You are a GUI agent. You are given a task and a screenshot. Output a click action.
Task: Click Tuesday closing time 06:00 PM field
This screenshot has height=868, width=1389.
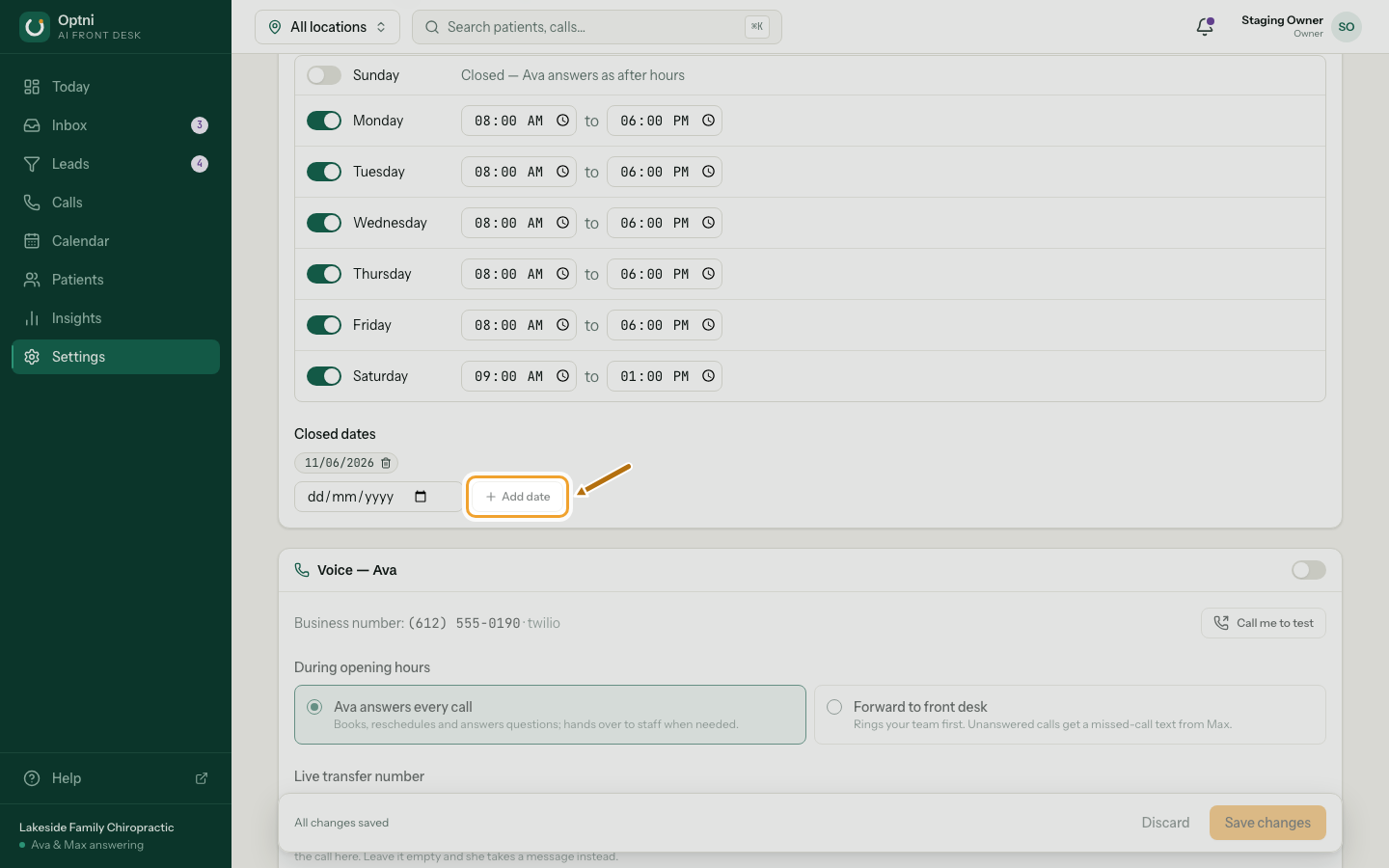coord(665,172)
